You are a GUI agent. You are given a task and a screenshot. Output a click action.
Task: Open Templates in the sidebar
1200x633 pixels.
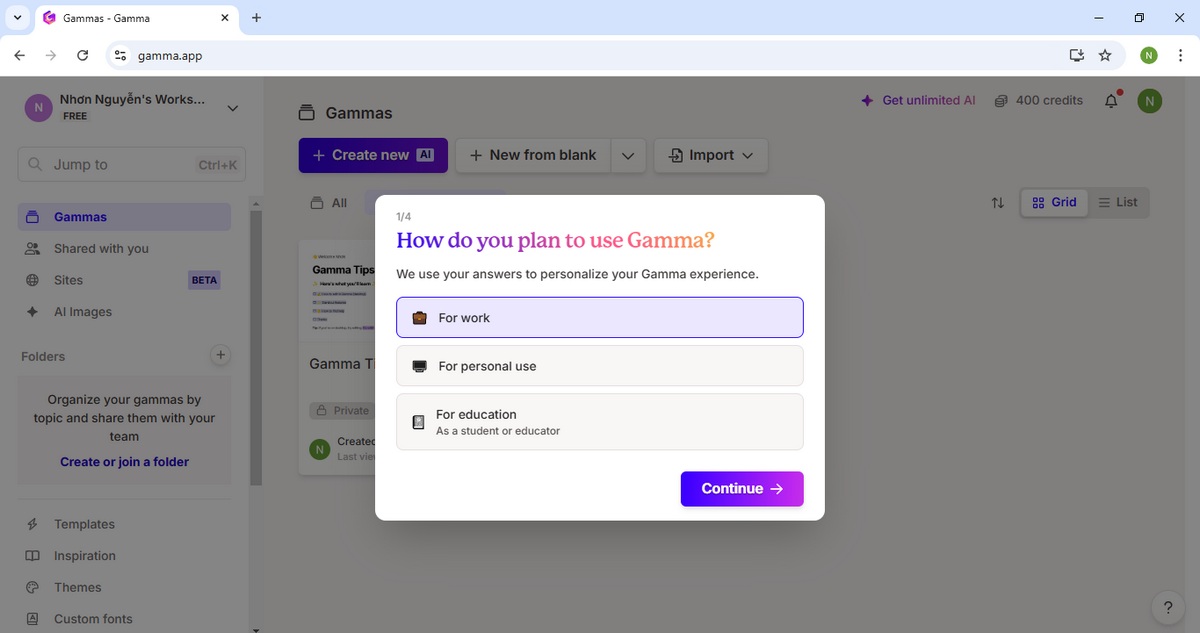[124, 524]
